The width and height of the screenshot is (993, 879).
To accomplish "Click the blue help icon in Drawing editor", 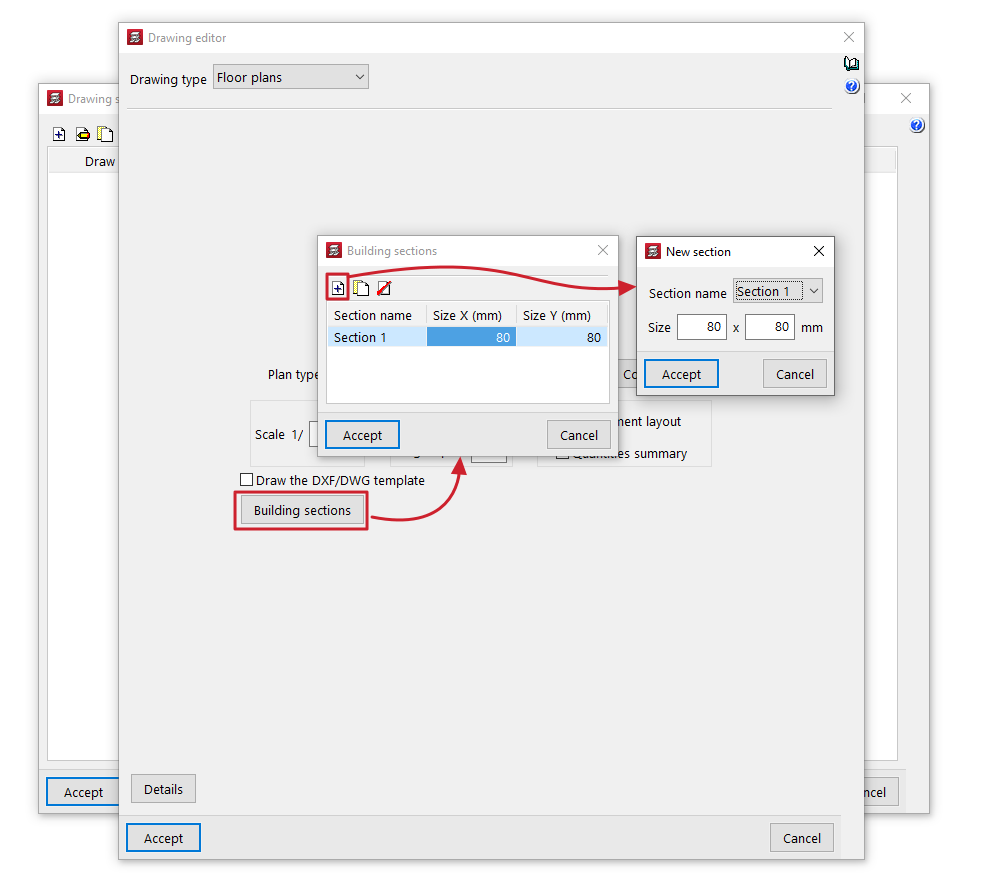I will point(852,86).
